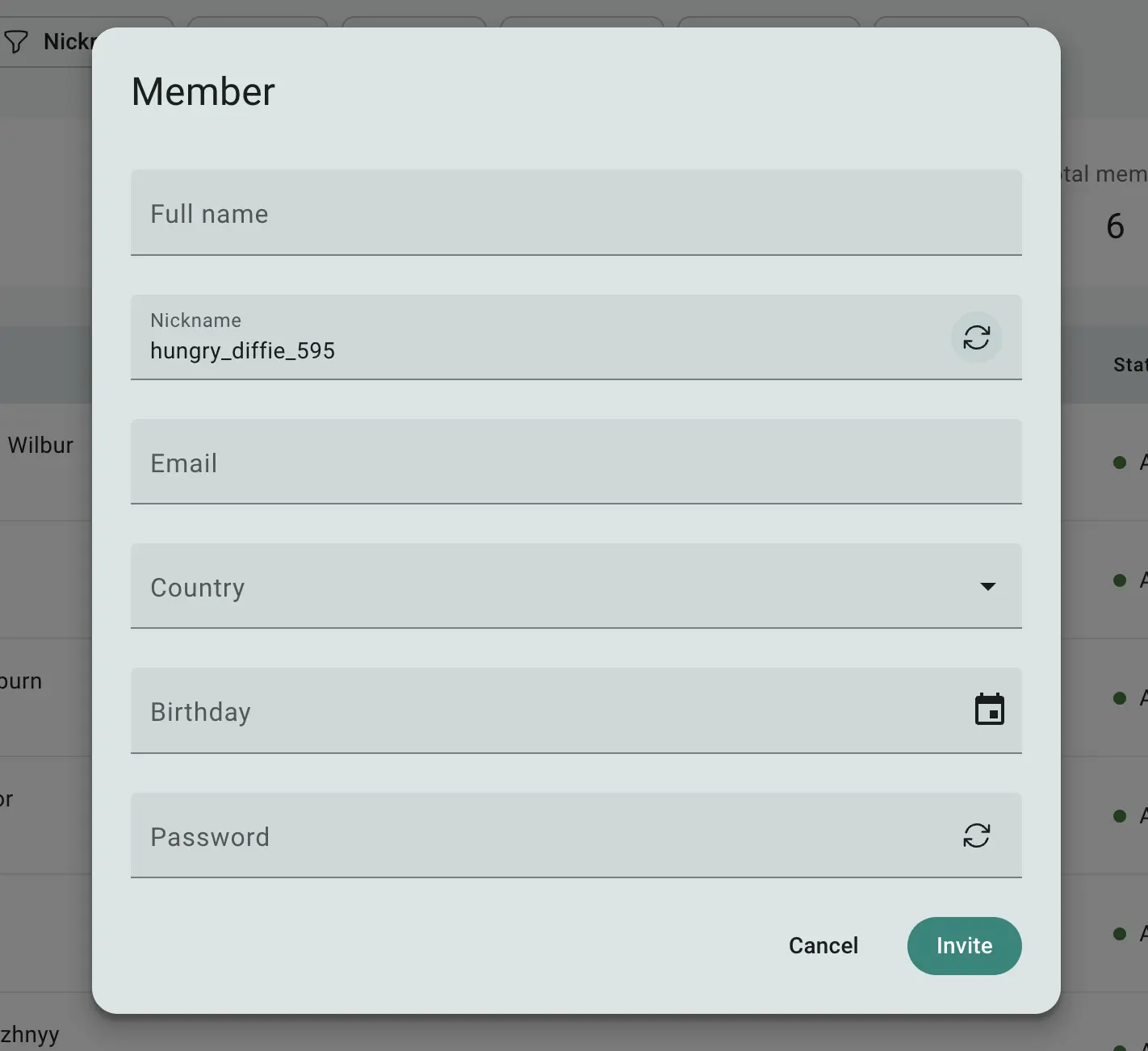Click the Full name input field
Viewport: 1148px width, 1051px height.
(576, 213)
